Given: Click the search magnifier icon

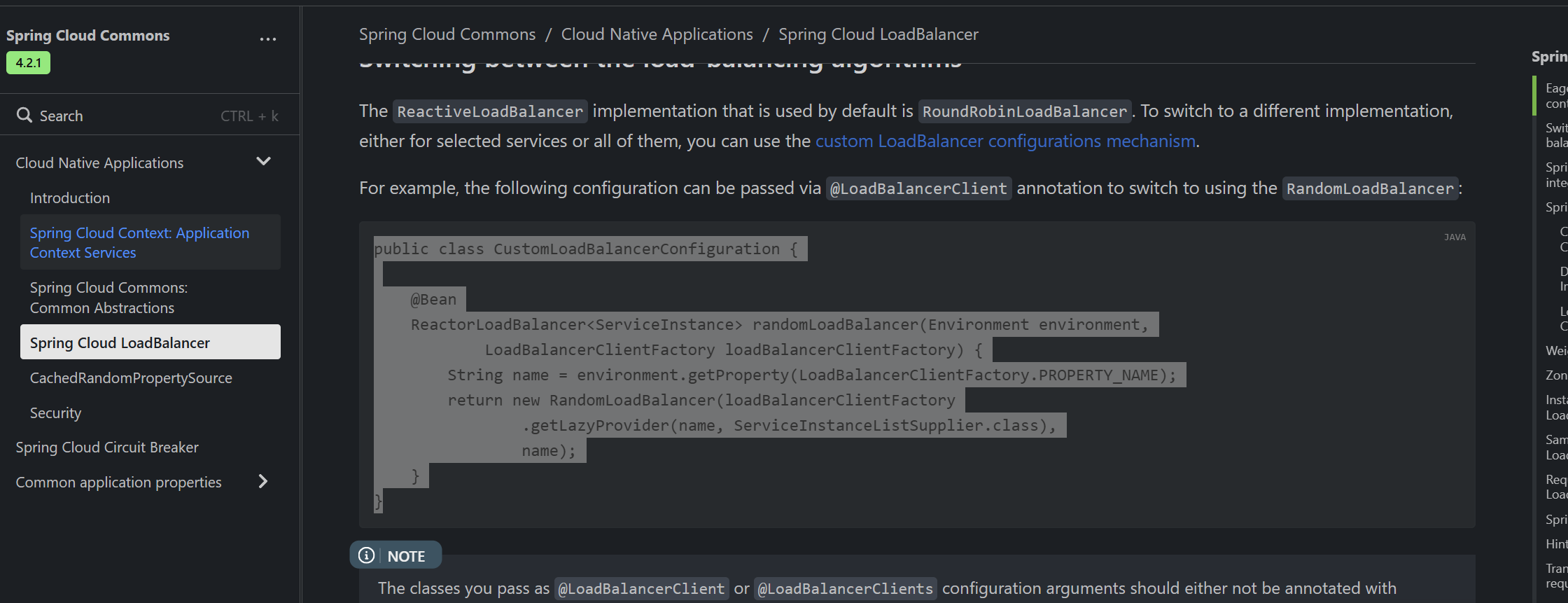Looking at the screenshot, I should point(24,116).
